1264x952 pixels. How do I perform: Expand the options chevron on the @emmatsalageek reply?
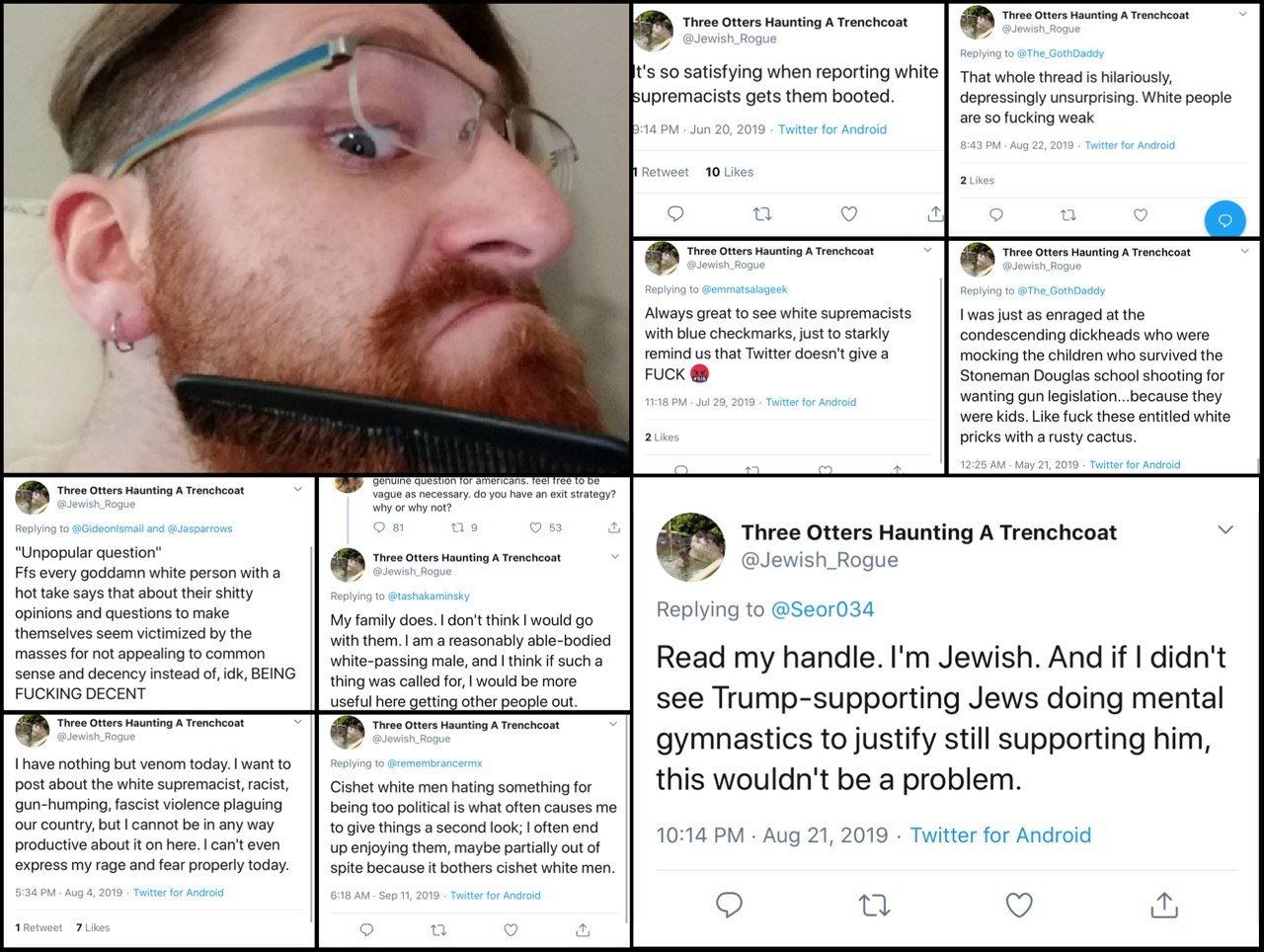point(927,251)
